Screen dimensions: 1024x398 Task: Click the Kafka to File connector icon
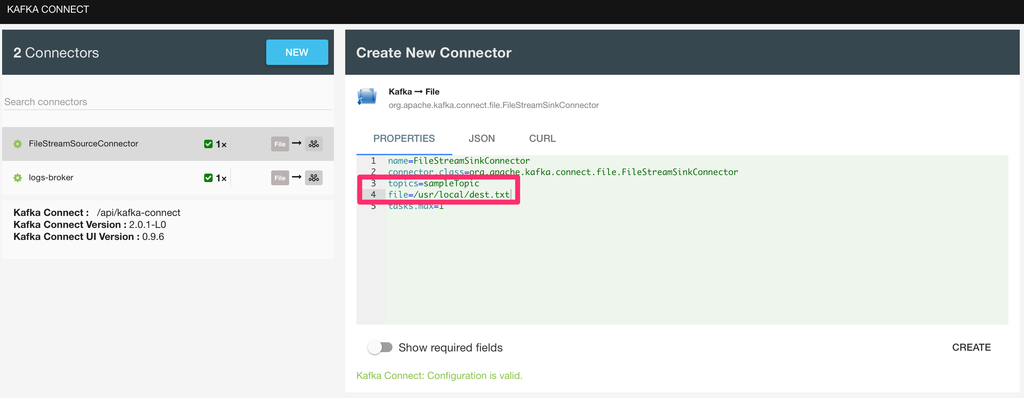pos(366,97)
